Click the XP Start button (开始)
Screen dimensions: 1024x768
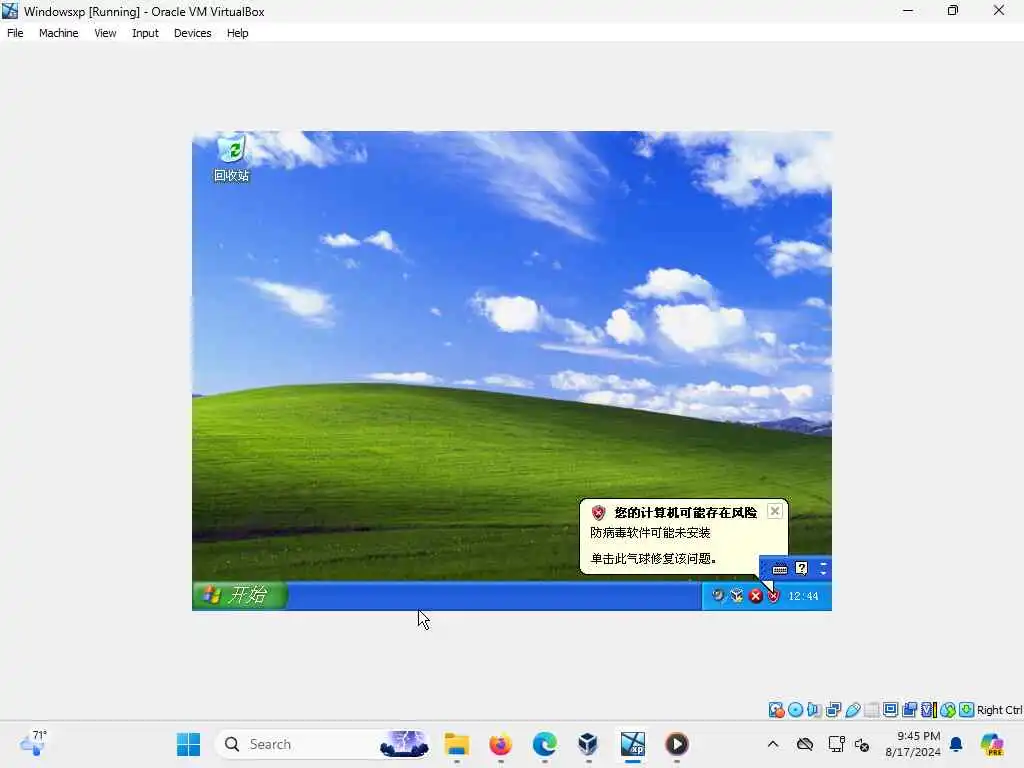(x=240, y=595)
